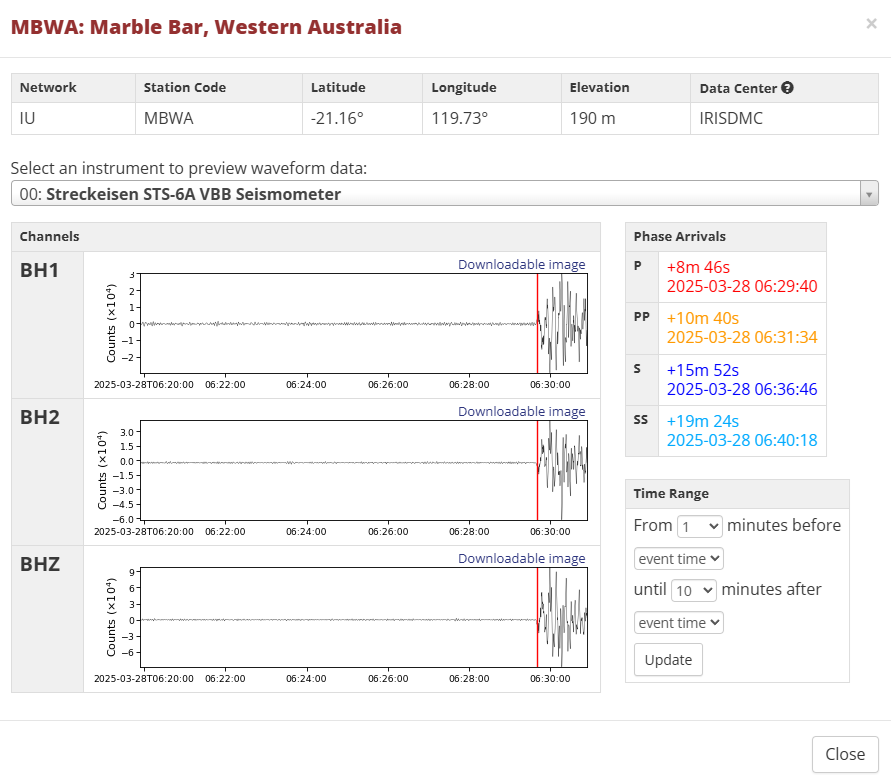Expand the 'From' minutes before dropdown

point(699,526)
